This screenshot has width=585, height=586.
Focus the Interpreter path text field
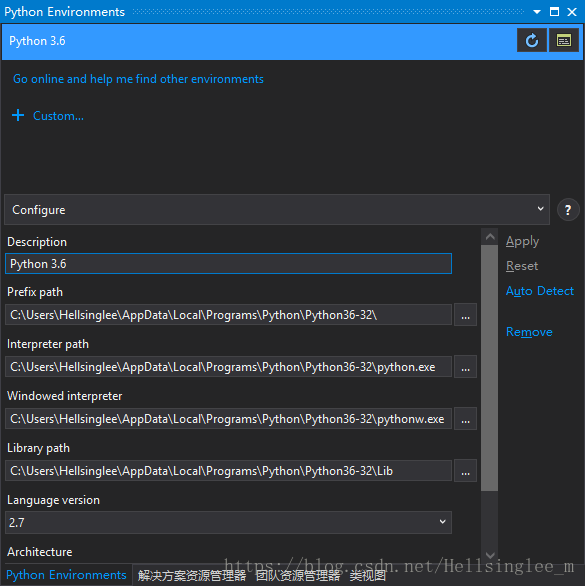coord(228,367)
